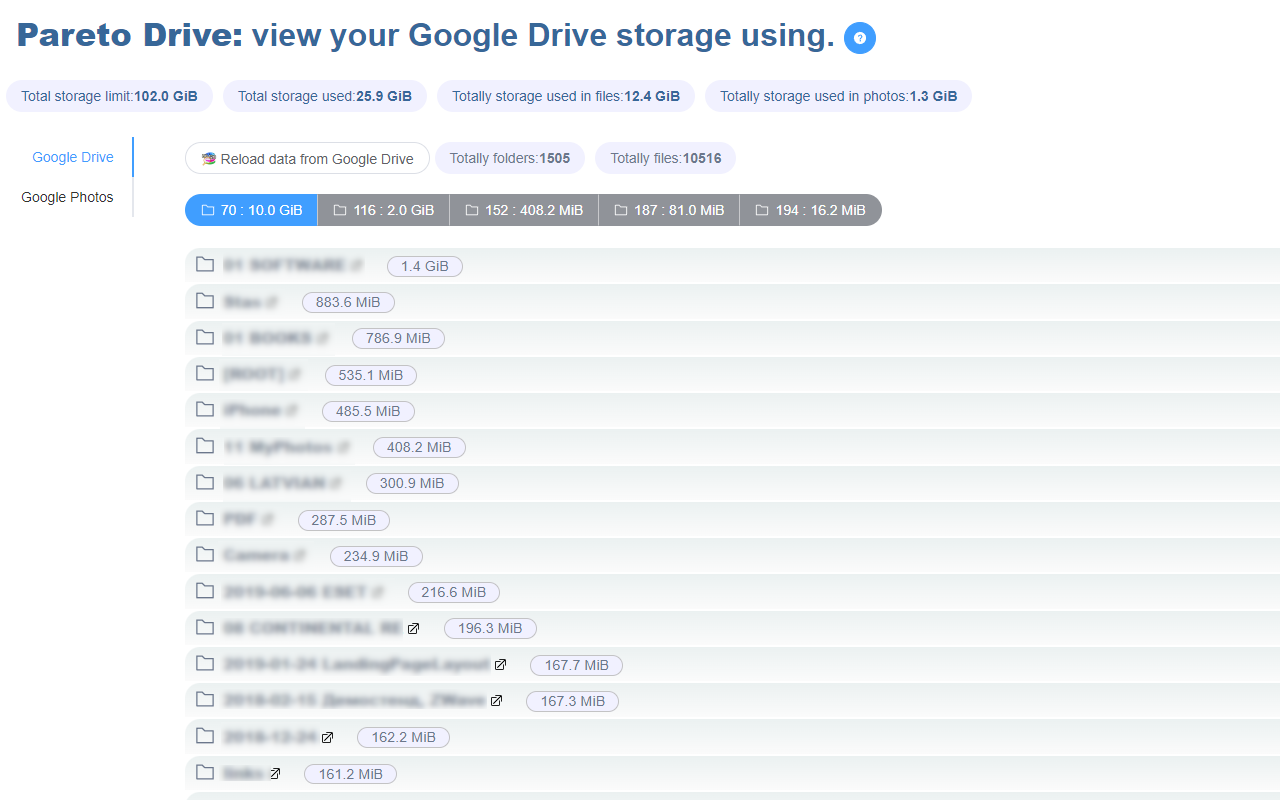Select the "187 : 81.0 MiB" size tab

pyautogui.click(x=669, y=209)
